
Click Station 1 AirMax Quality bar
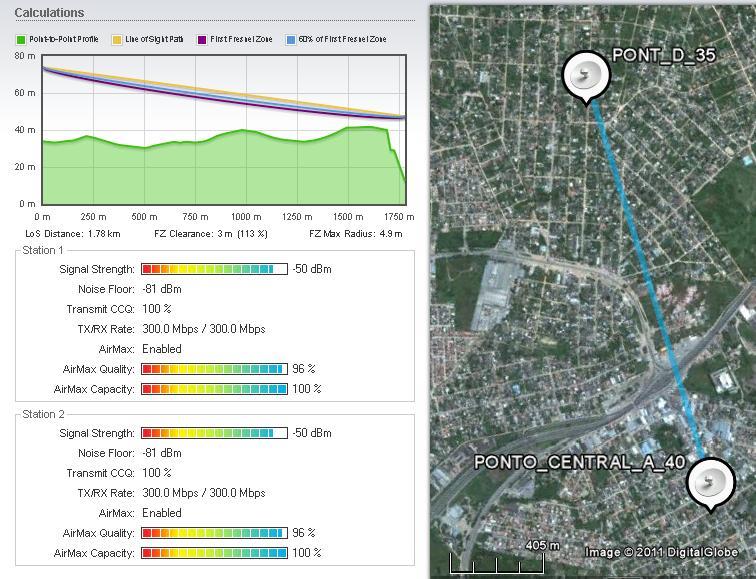tap(214, 369)
